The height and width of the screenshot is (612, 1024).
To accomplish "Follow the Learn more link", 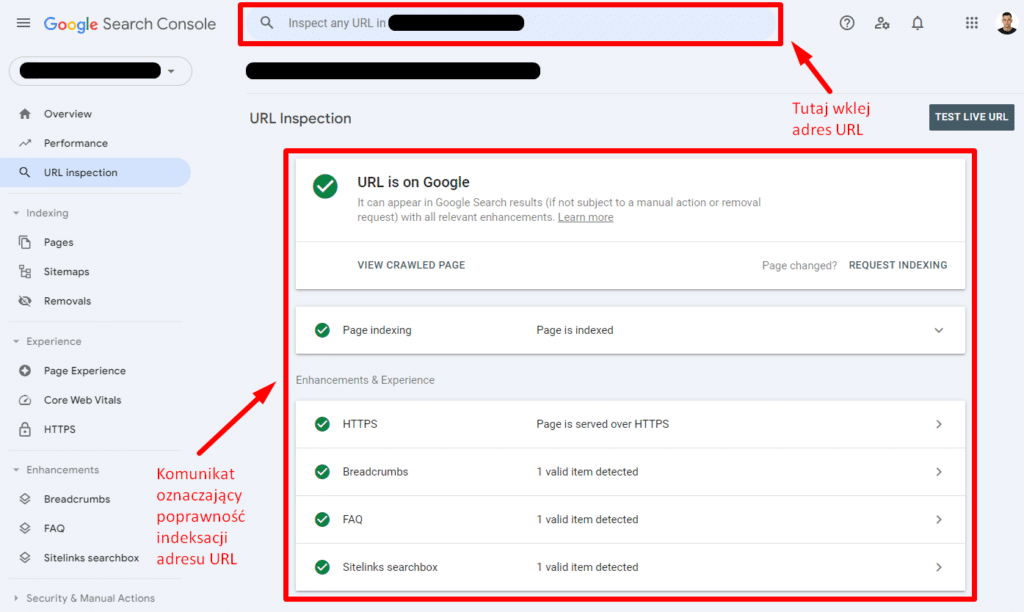I will [585, 217].
